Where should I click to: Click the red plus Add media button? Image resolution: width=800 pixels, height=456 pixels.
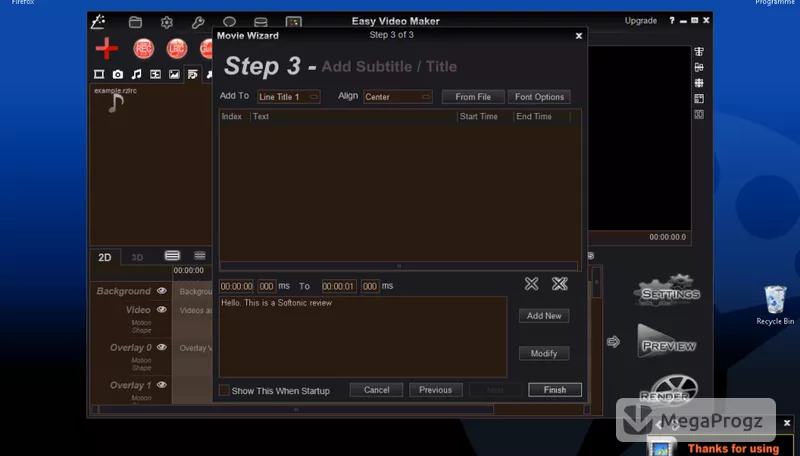107,48
